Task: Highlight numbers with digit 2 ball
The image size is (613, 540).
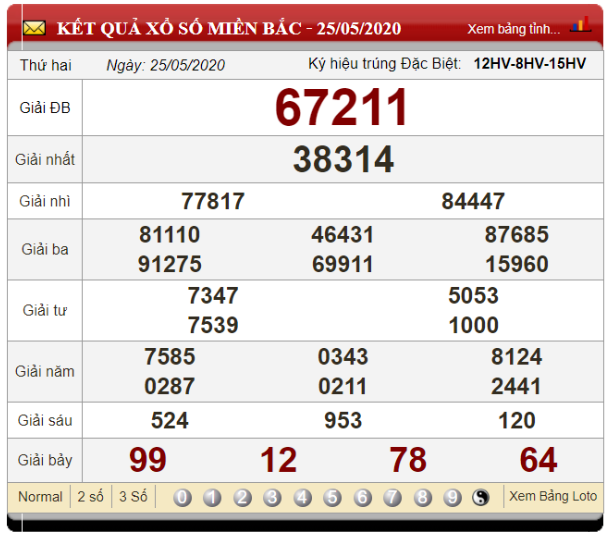Action: [x=242, y=497]
